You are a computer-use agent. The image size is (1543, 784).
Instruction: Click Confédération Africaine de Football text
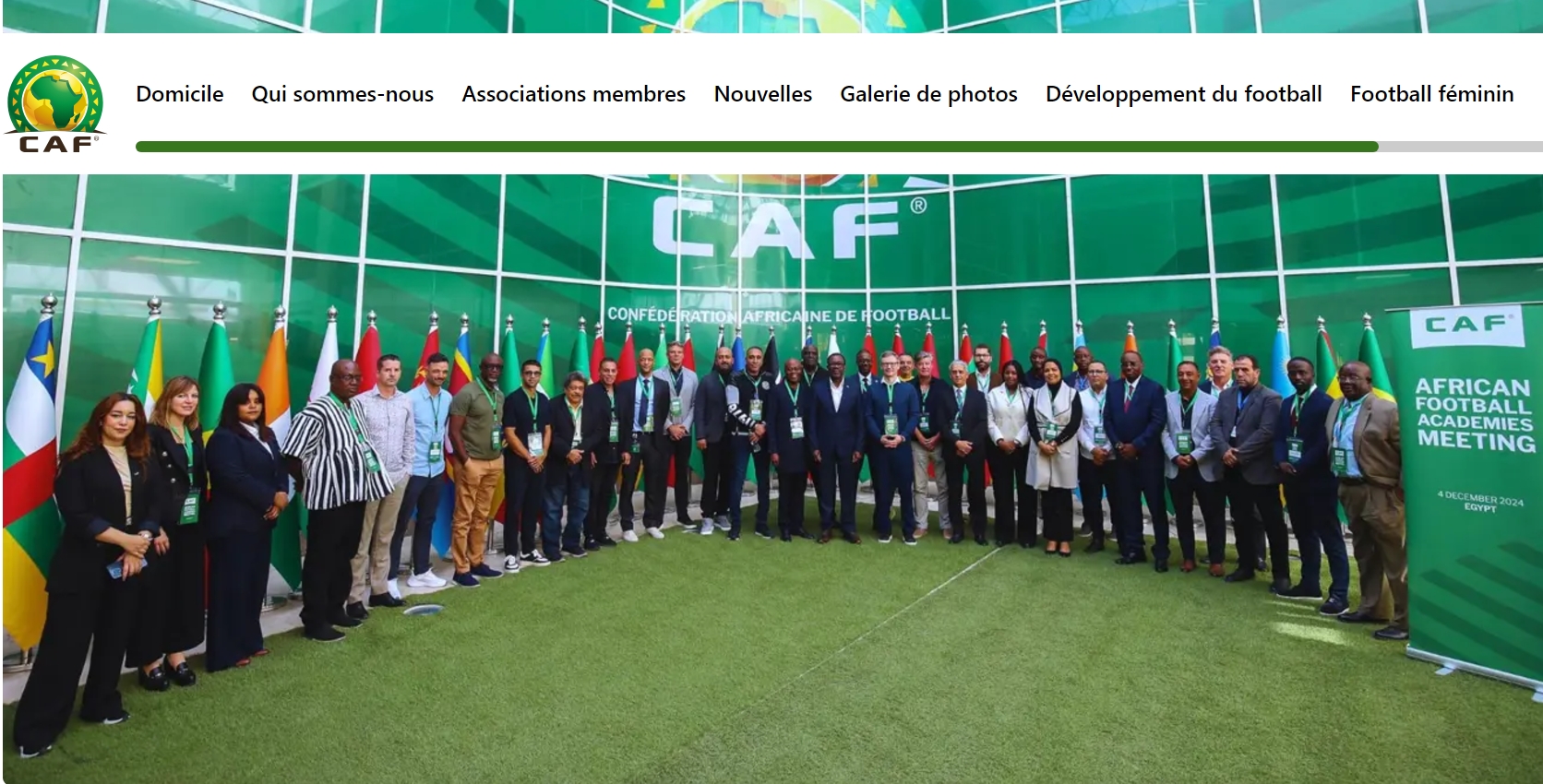click(778, 315)
